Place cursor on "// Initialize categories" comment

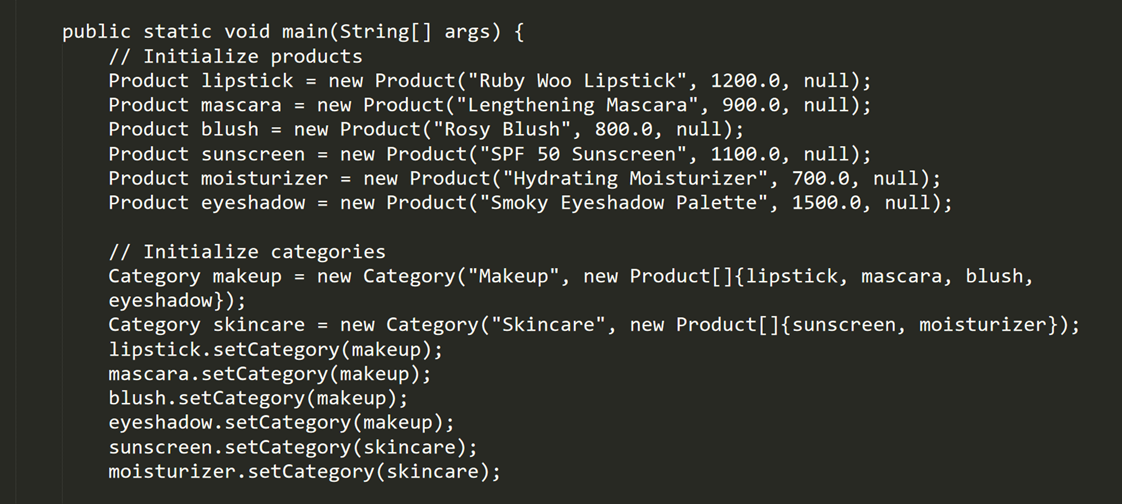(x=246, y=252)
